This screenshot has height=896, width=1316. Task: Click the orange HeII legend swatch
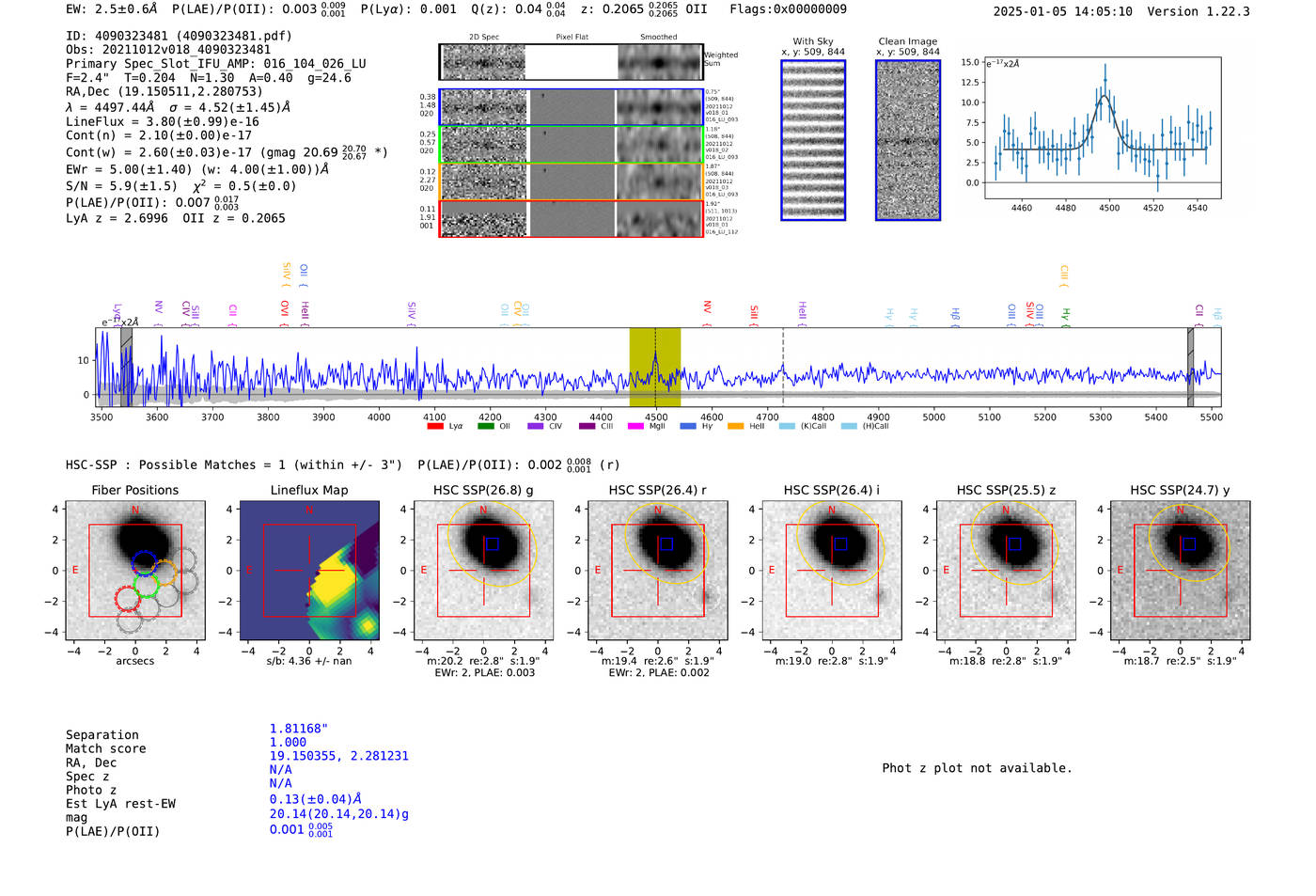point(735,427)
